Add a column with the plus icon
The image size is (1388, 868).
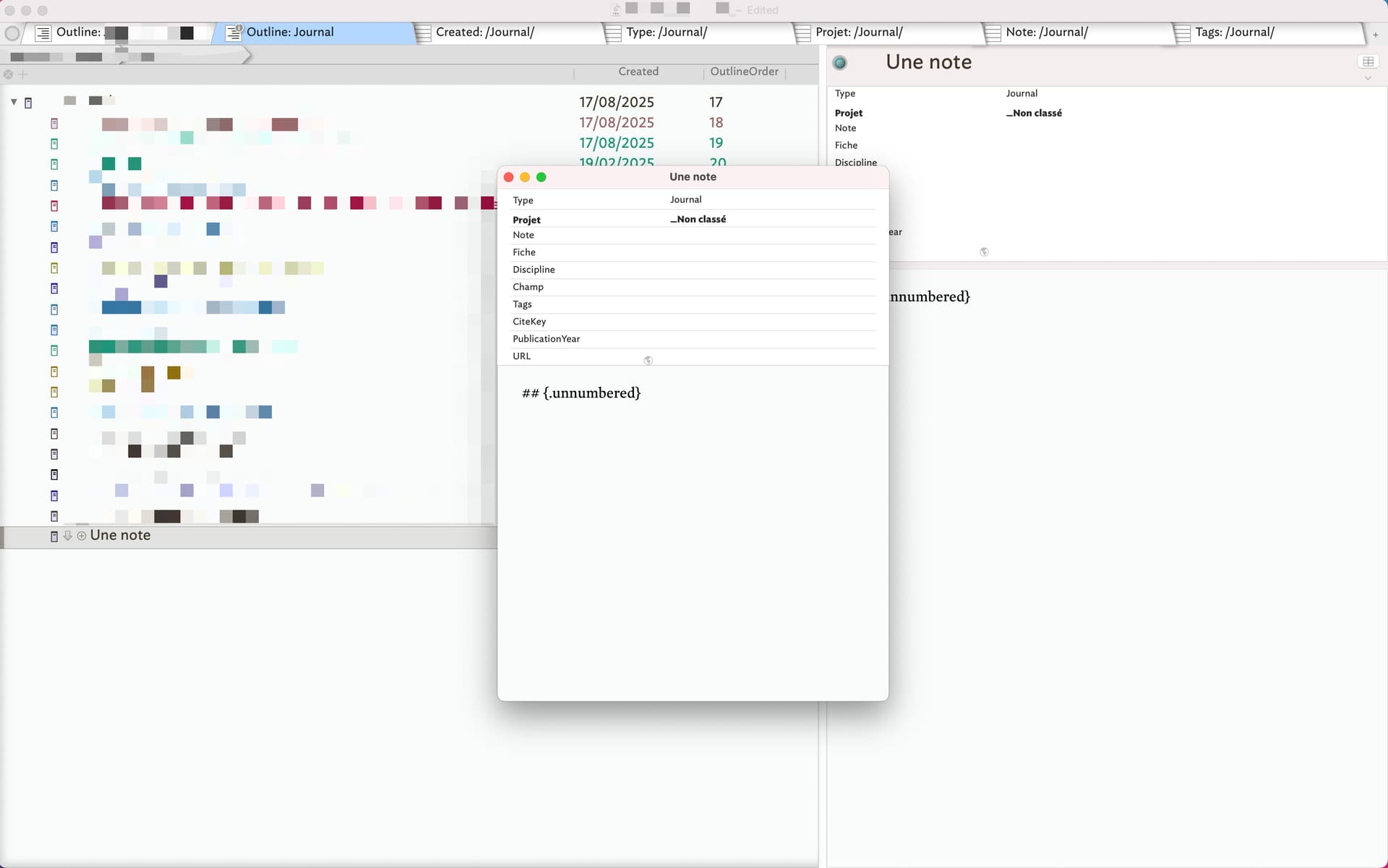[x=23, y=74]
